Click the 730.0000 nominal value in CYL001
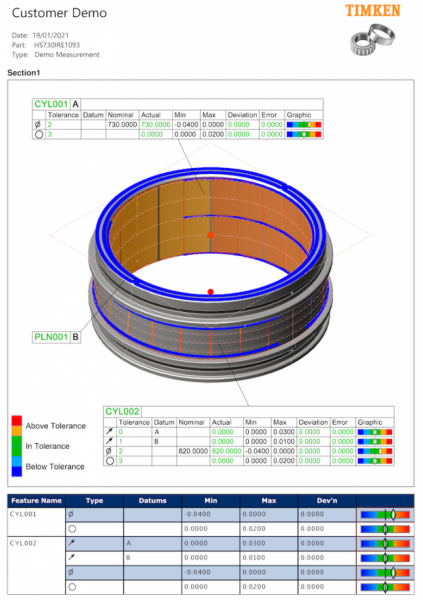This screenshot has height=600, width=423. coord(122,124)
